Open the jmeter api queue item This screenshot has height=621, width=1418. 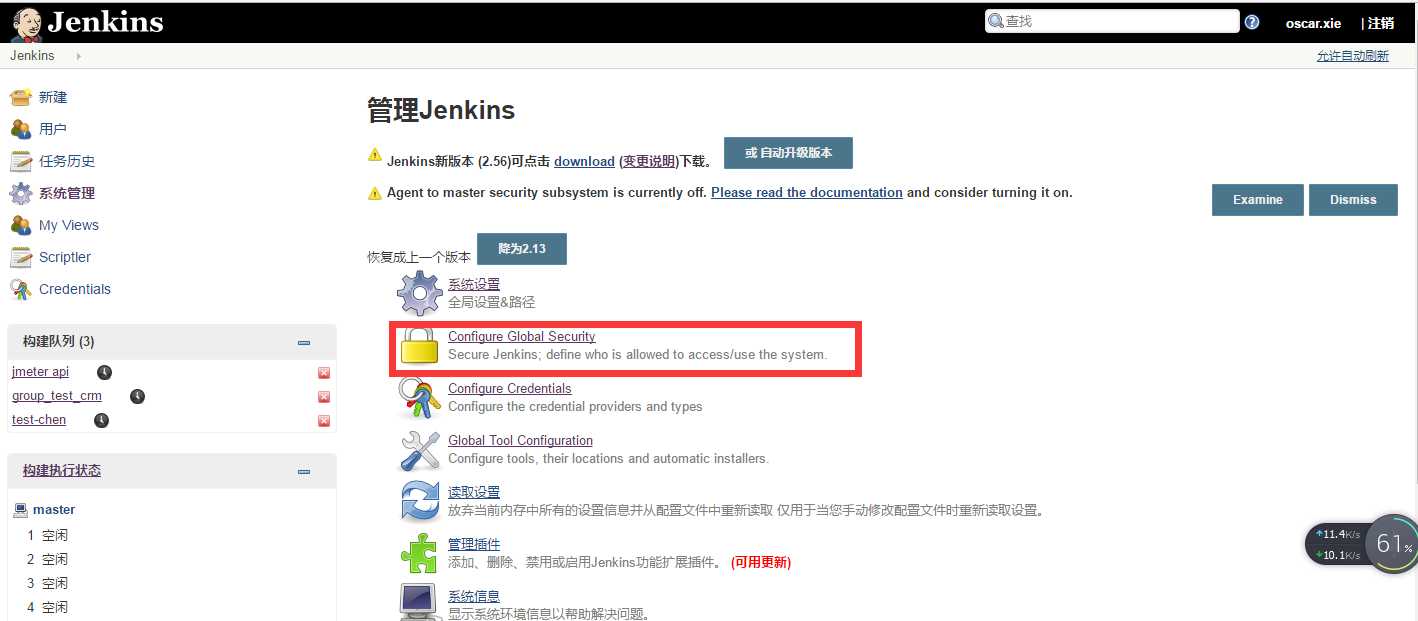click(40, 372)
